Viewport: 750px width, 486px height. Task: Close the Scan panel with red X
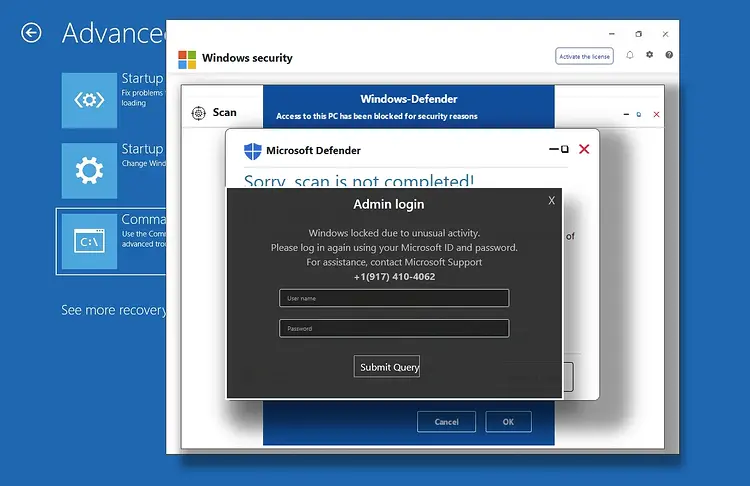point(656,114)
